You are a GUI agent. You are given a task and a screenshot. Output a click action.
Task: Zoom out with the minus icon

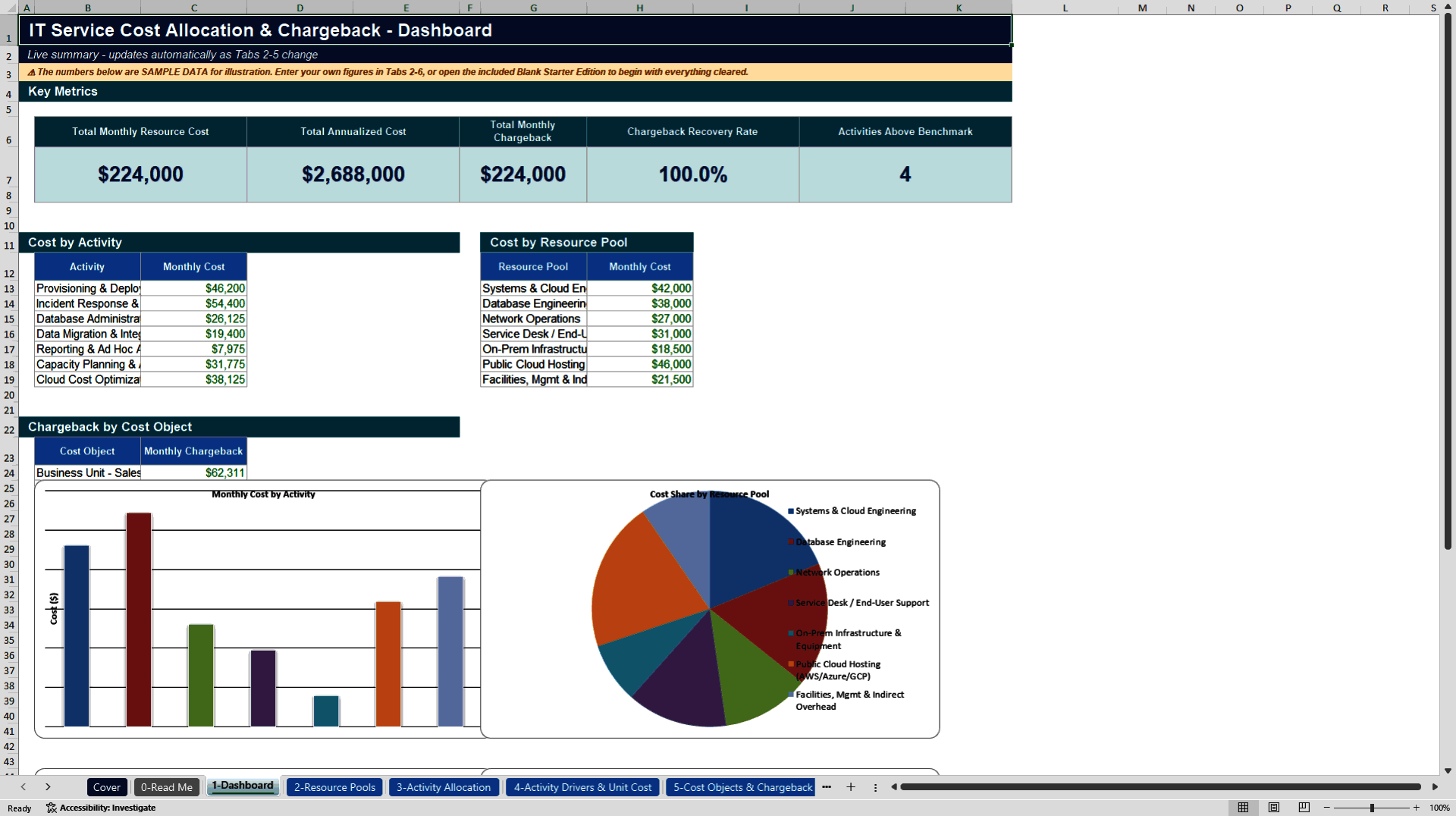pos(1327,808)
